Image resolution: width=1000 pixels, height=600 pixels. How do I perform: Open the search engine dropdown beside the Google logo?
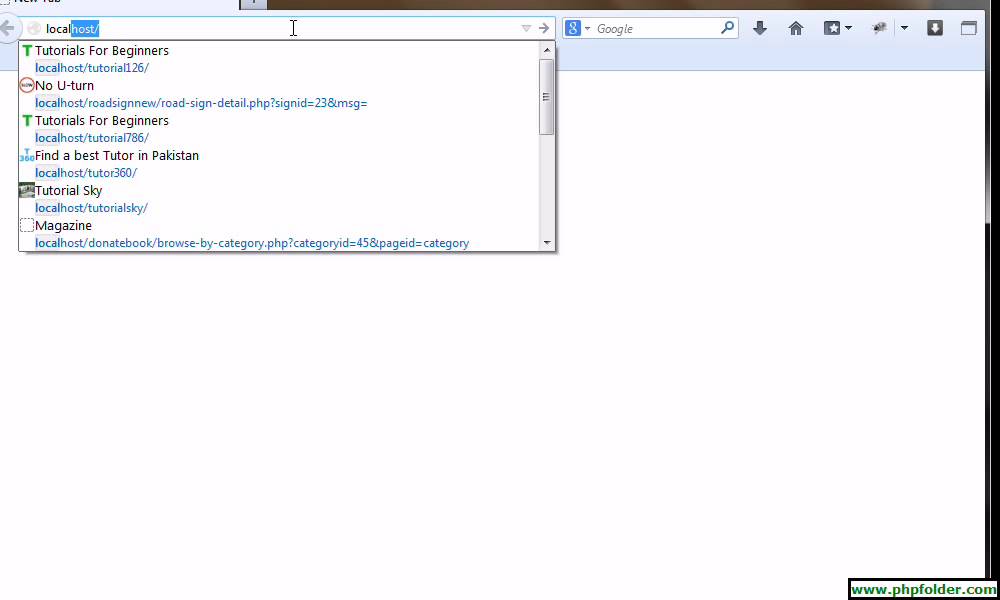(587, 27)
